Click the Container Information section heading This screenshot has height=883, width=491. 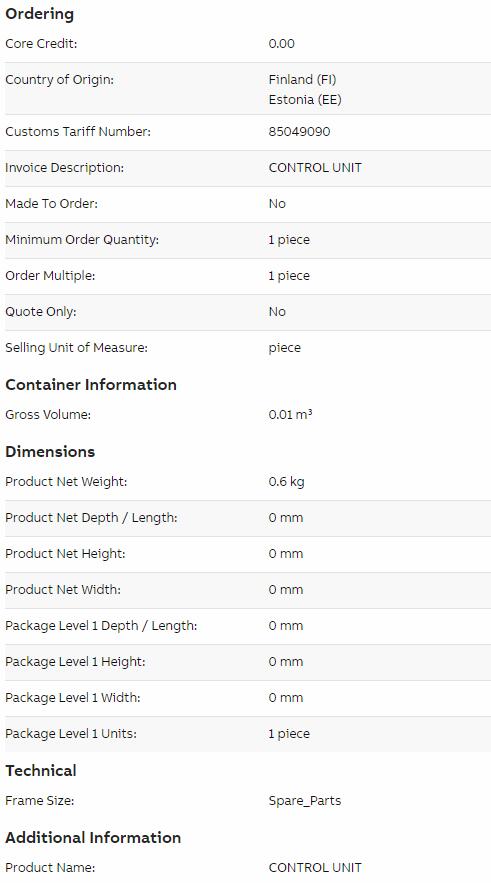pyautogui.click(x=91, y=385)
